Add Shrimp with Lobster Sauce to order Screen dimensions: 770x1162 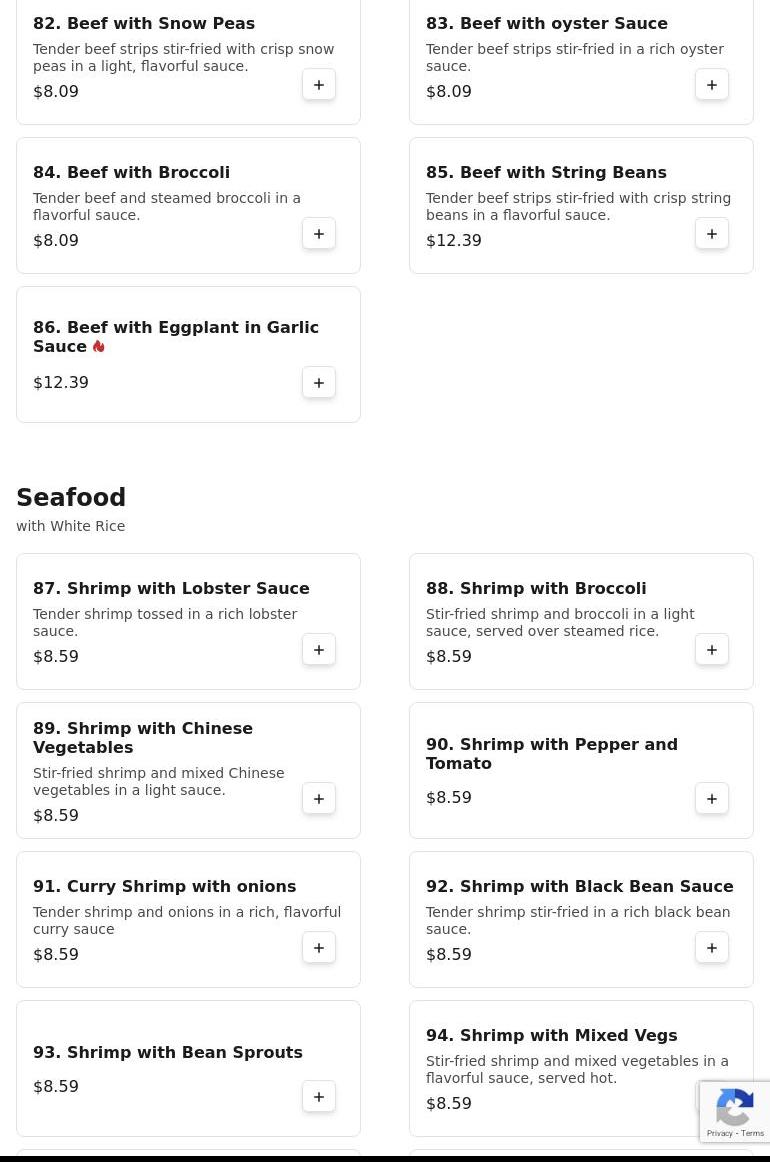pos(319,650)
